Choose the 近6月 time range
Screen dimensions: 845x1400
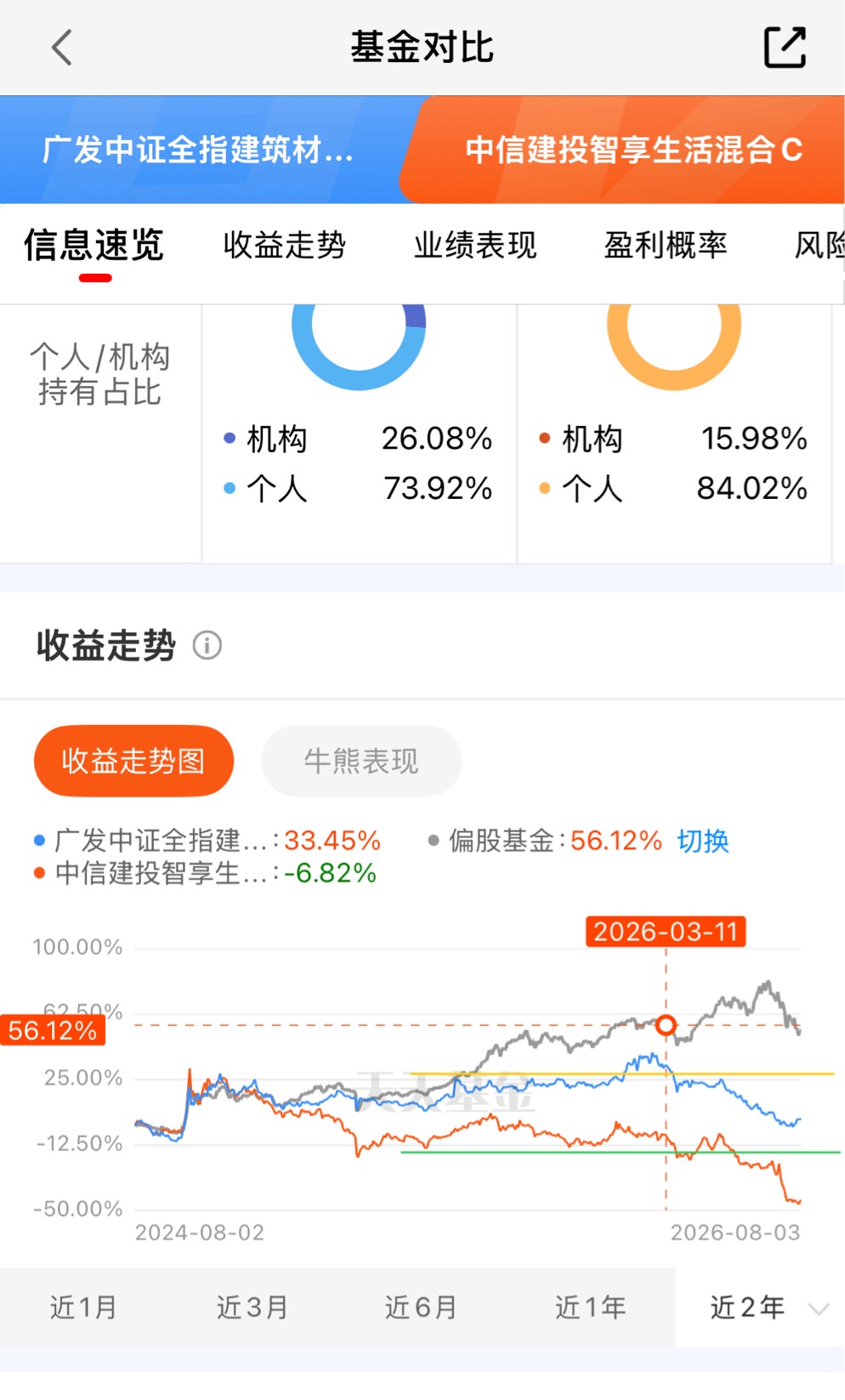pyautogui.click(x=421, y=1307)
